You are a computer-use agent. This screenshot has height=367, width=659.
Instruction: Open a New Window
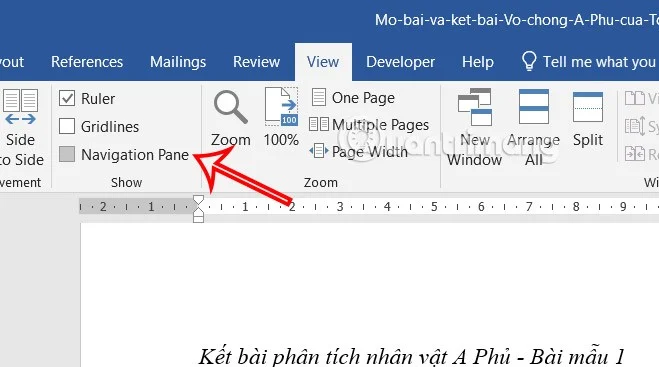[474, 127]
